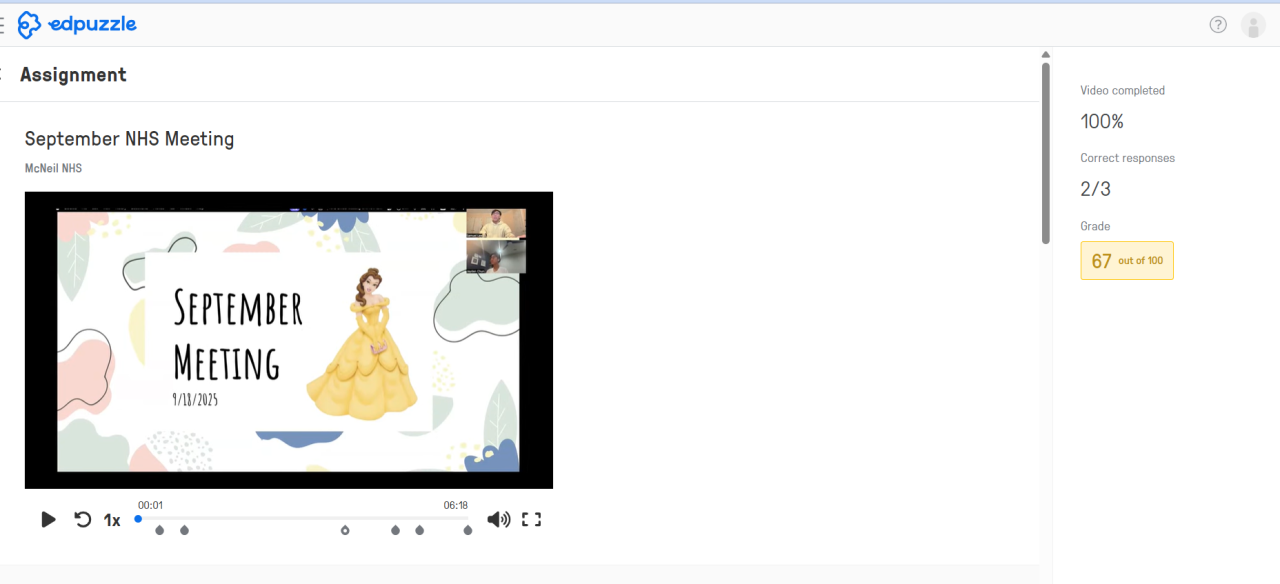This screenshot has width=1280, height=584.
Task: Jump to the second question marker on timeline
Action: [x=184, y=530]
